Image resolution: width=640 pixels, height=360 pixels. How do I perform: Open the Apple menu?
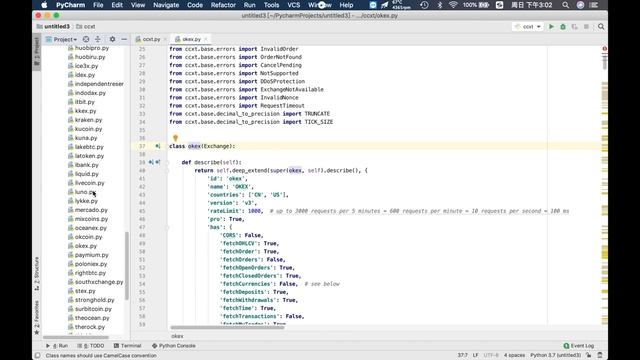[x=44, y=5]
